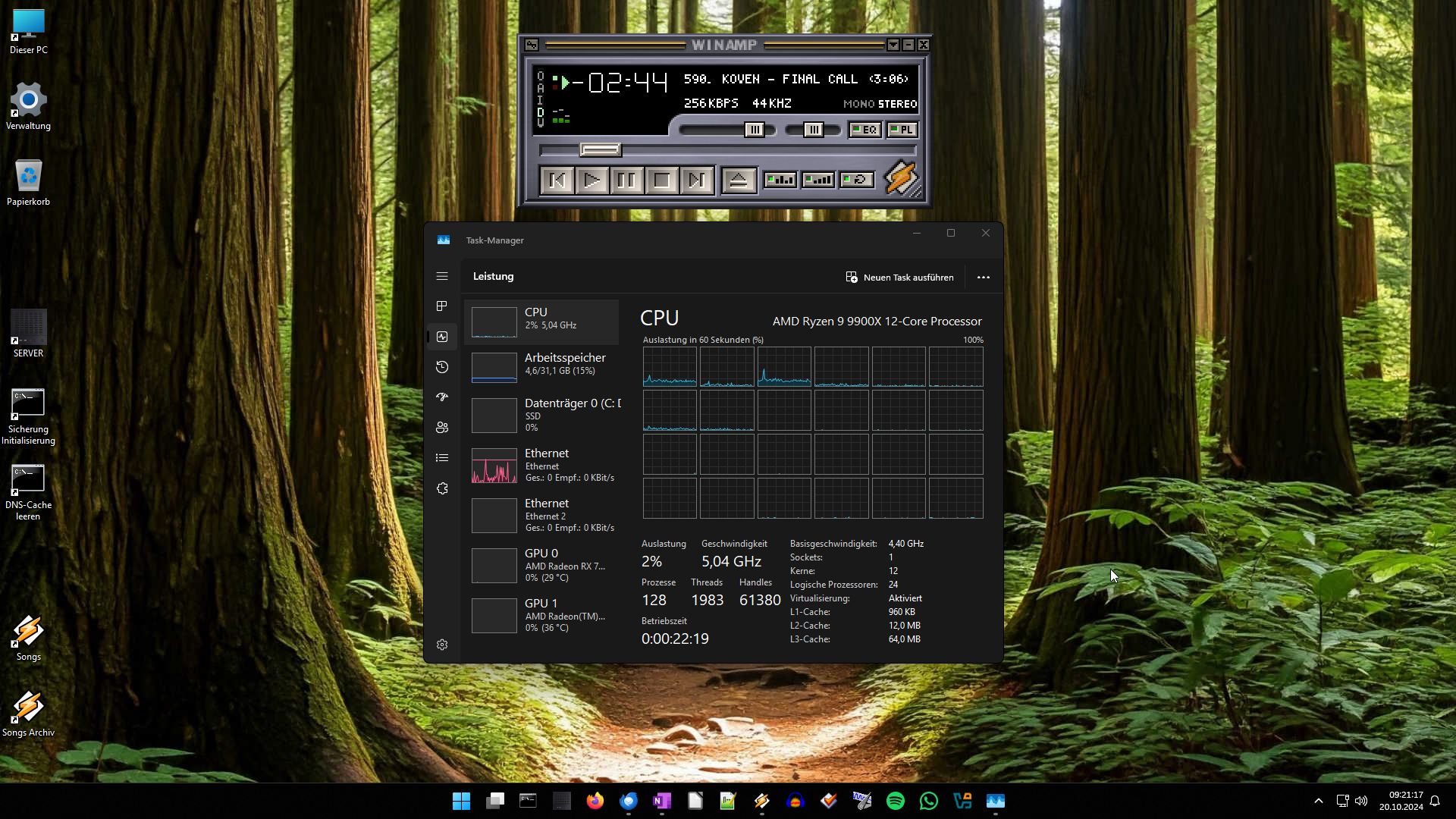Select Arbeitsspeicher in performance list

click(542, 364)
